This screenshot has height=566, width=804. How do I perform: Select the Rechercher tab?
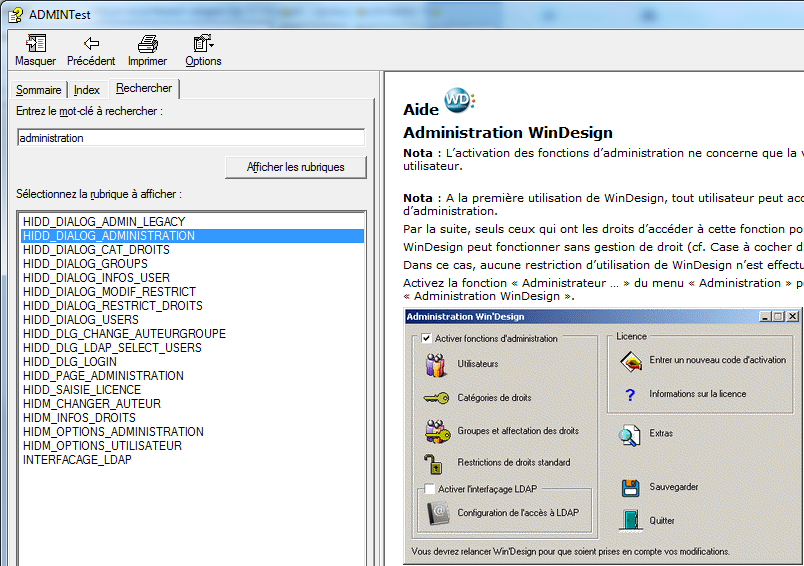click(144, 88)
